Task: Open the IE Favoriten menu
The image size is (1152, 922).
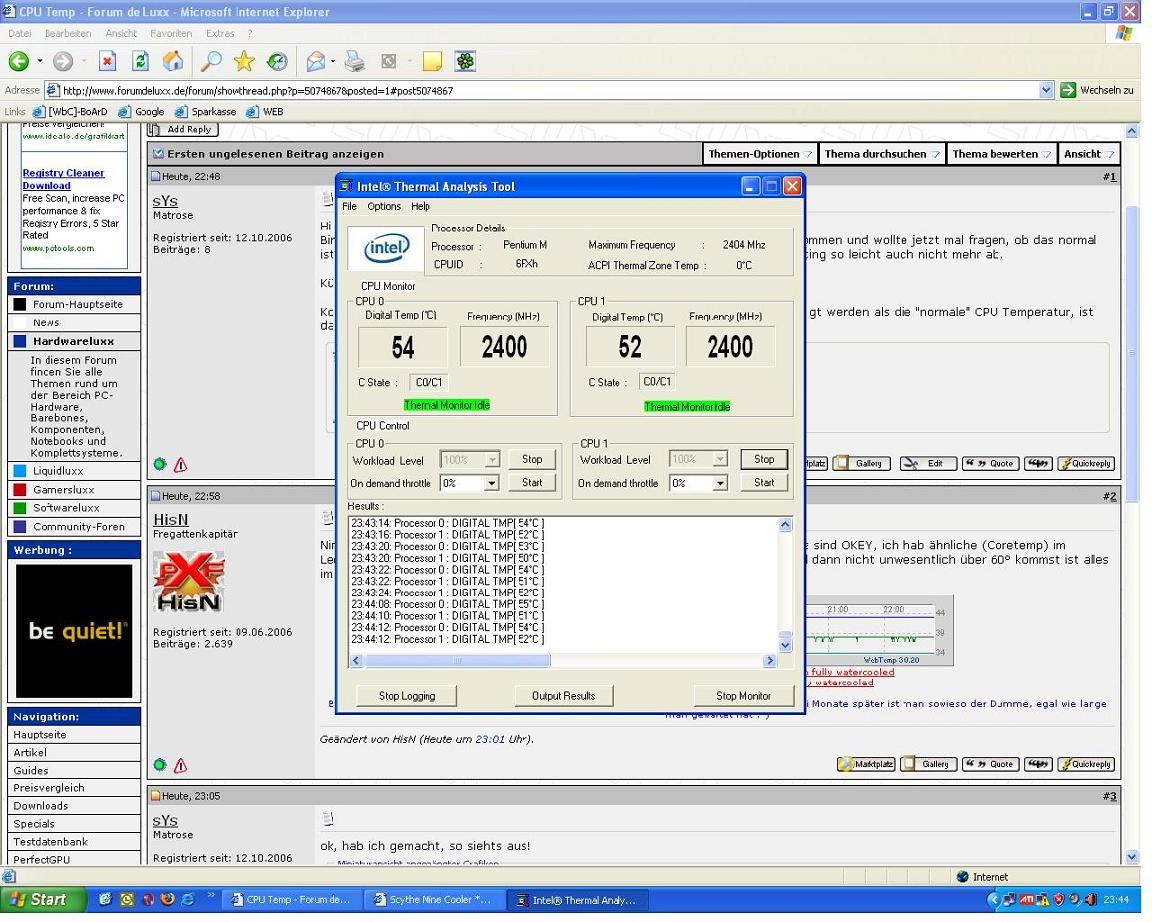Action: [171, 33]
